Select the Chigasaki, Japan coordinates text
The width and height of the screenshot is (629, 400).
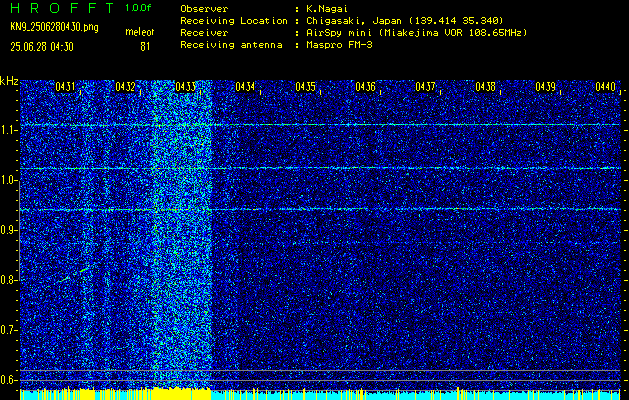coord(405,20)
